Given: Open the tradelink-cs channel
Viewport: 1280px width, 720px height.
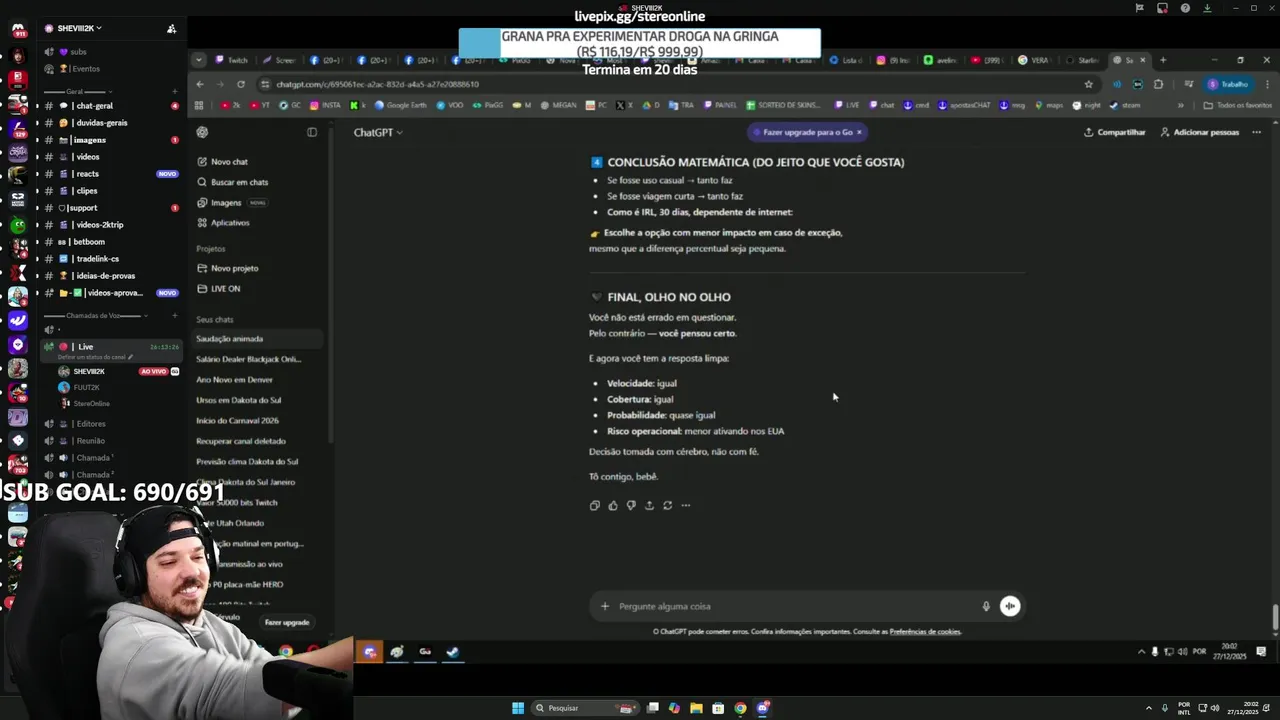Looking at the screenshot, I should coord(110,259).
